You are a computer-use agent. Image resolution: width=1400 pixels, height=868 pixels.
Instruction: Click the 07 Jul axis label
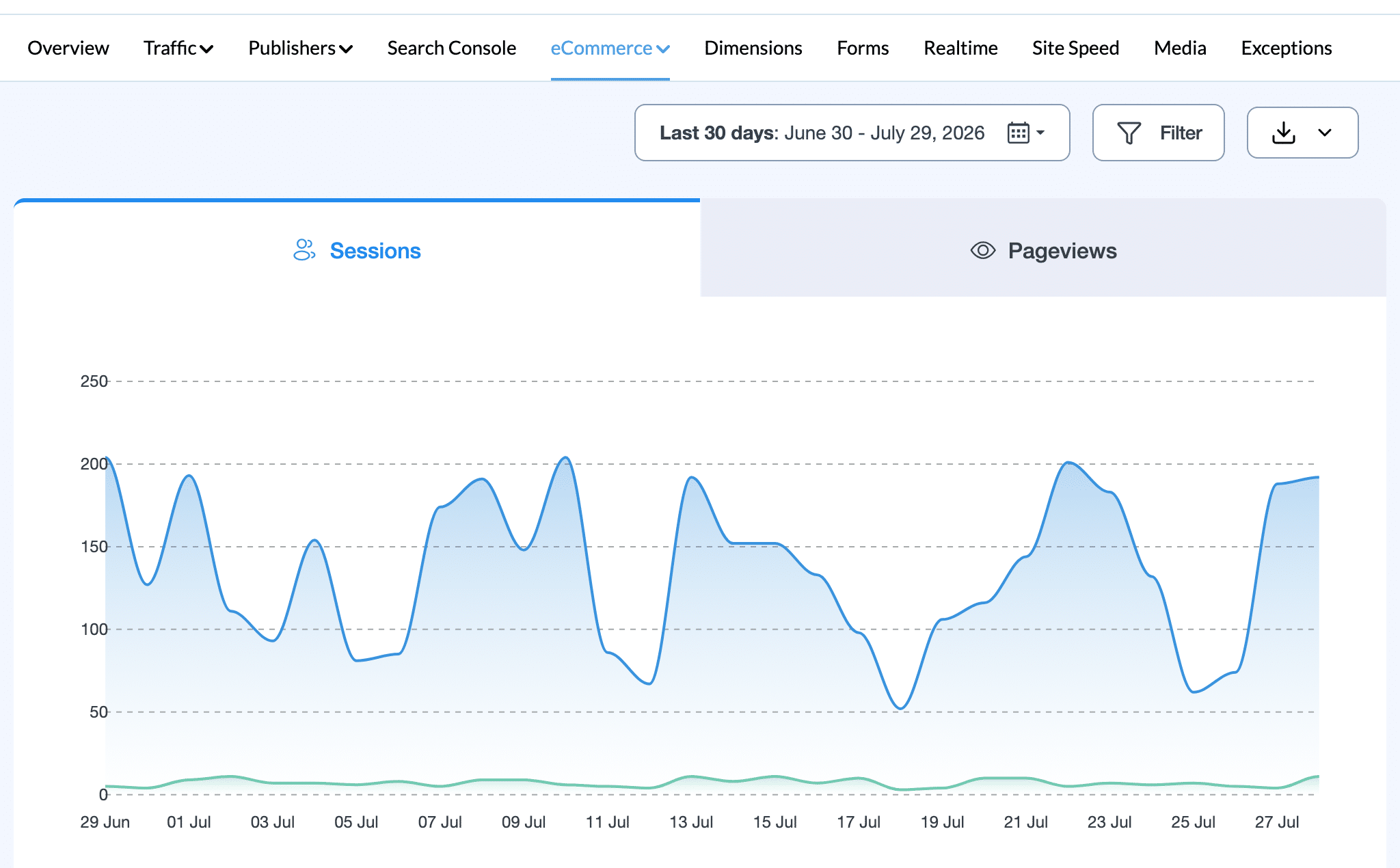click(440, 822)
